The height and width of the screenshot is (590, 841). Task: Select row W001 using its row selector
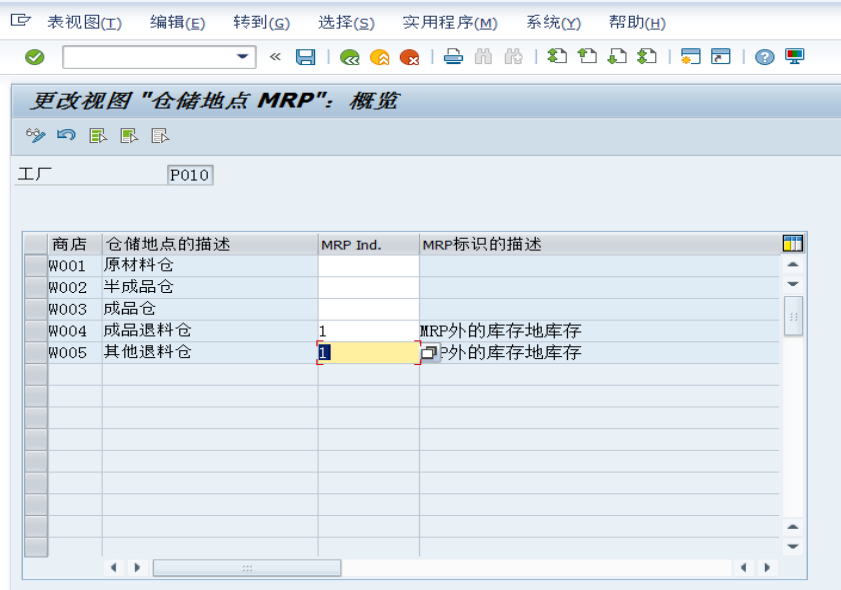click(36, 266)
